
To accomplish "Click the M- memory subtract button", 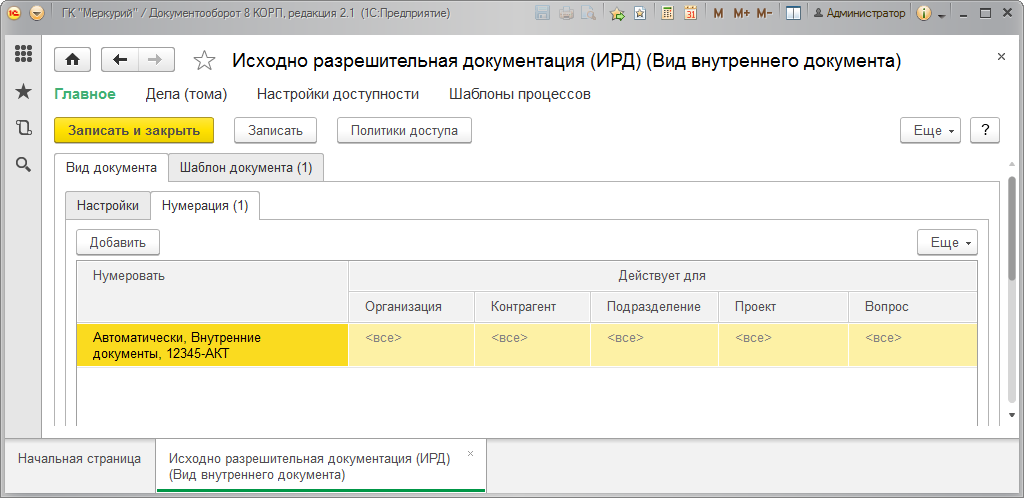I will pyautogui.click(x=765, y=13).
